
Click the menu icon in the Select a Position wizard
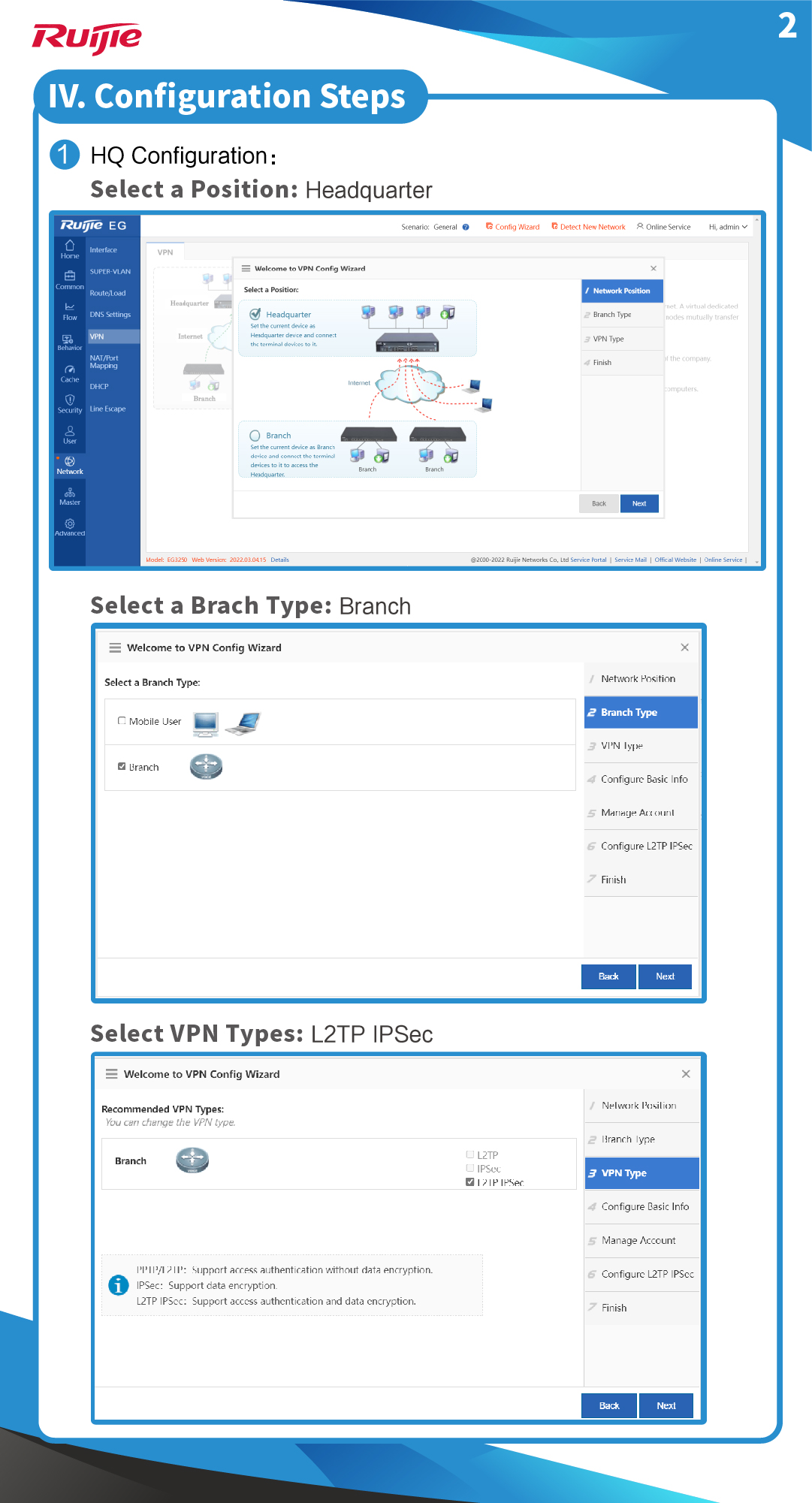click(246, 268)
